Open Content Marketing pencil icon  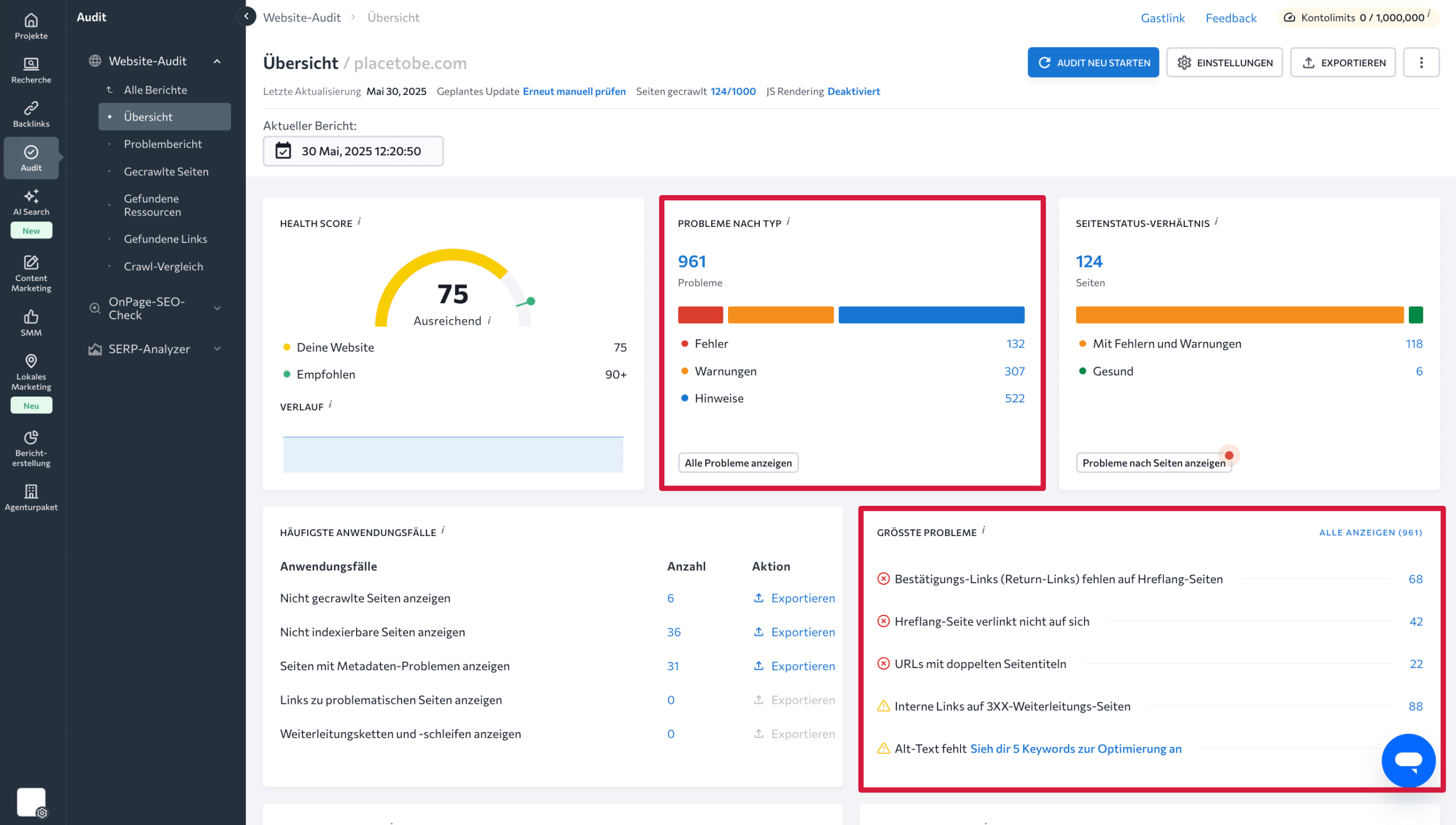tap(31, 263)
